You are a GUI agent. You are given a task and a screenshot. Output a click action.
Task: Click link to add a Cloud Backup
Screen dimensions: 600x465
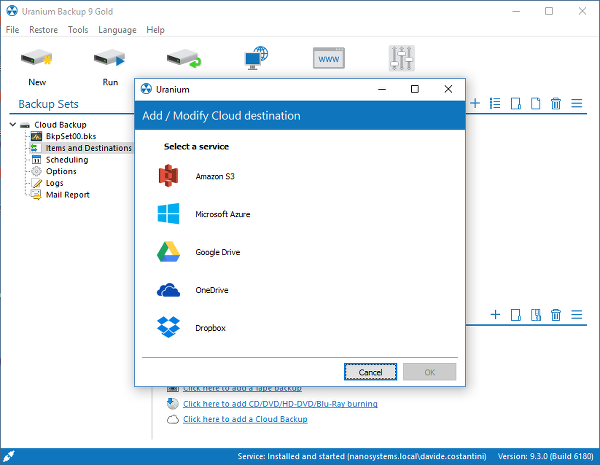245,419
